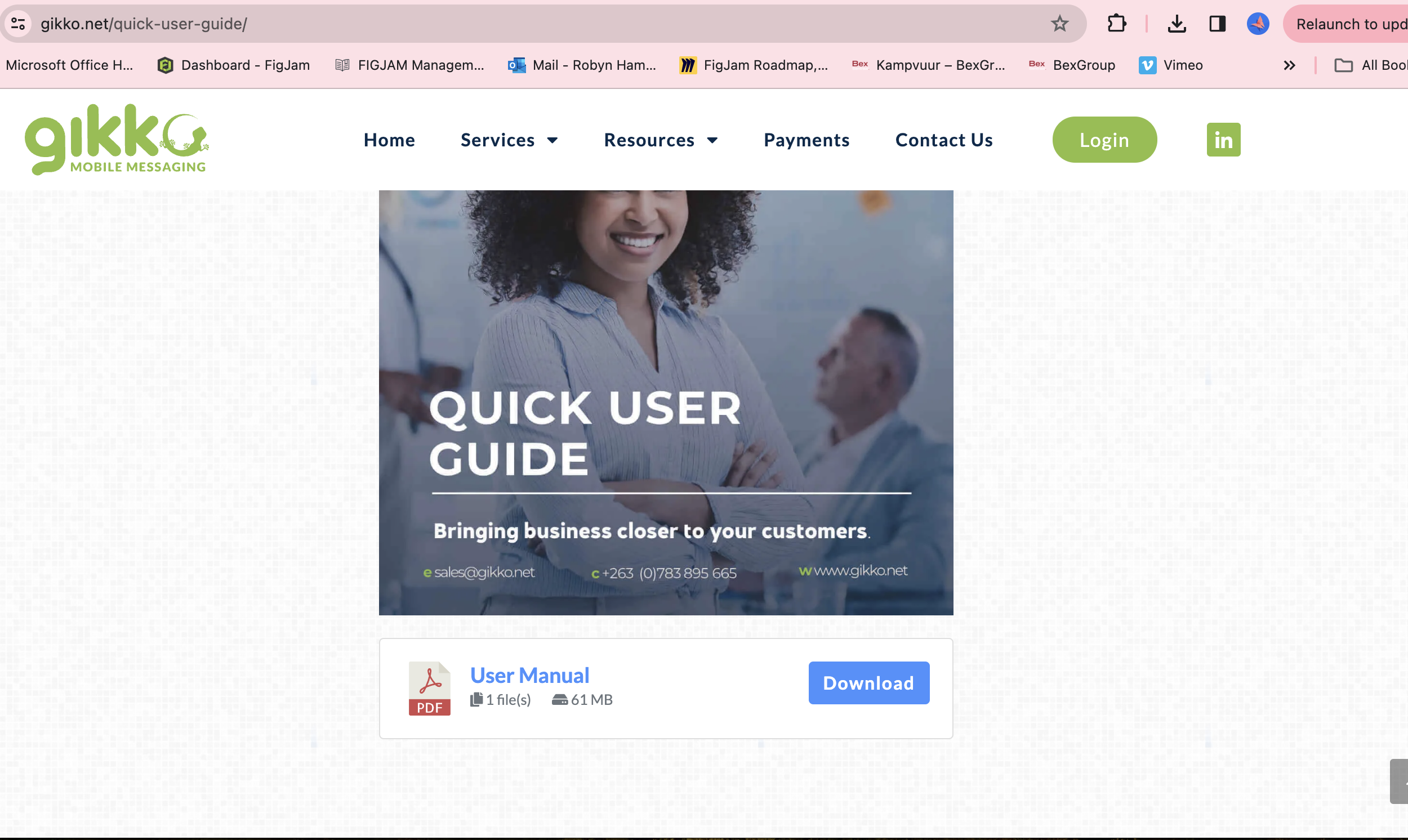This screenshot has height=840, width=1408.
Task: Click the address bar URL field
Action: [510, 24]
